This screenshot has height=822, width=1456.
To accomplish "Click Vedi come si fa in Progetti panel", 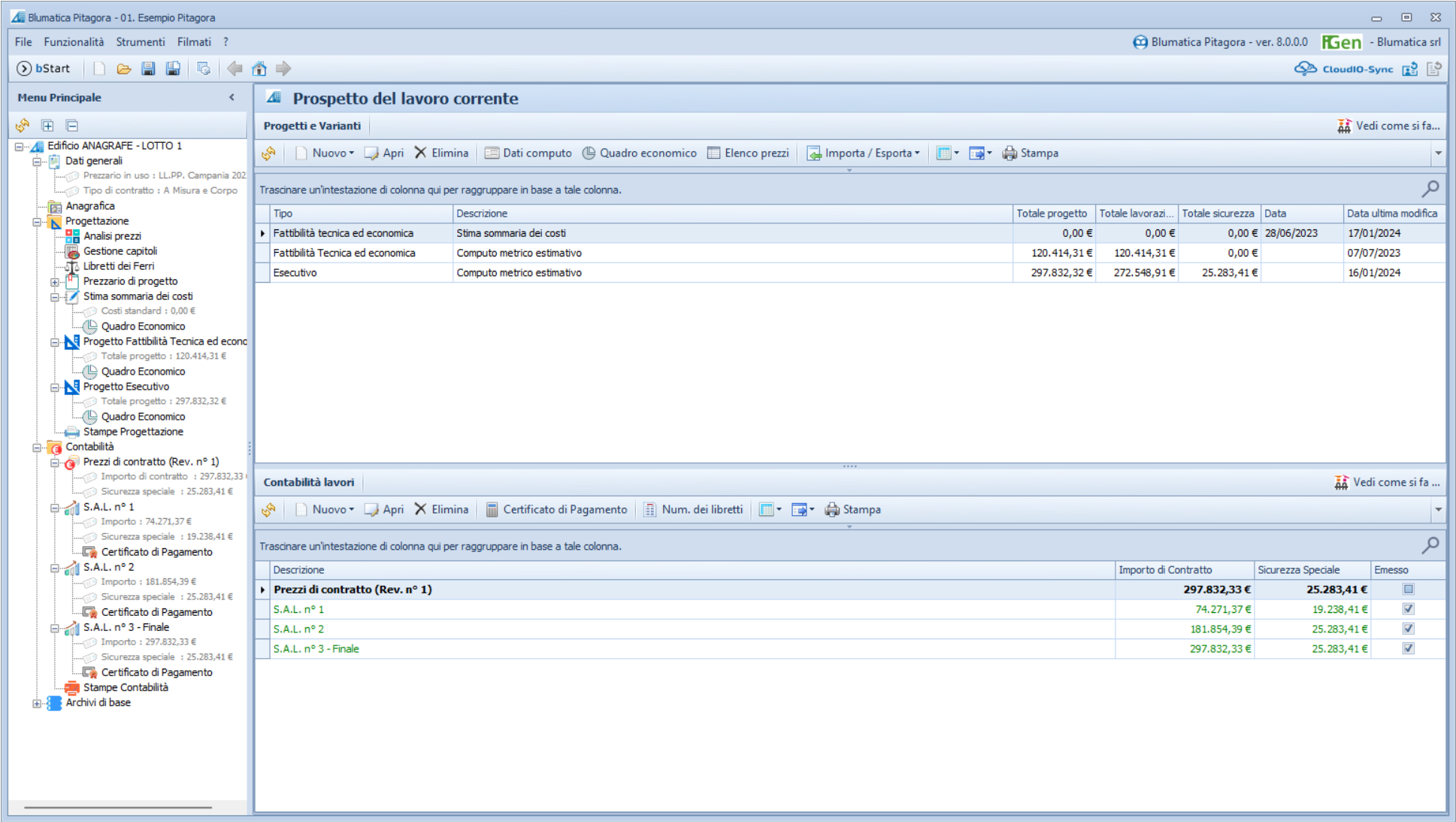I will pos(1388,126).
